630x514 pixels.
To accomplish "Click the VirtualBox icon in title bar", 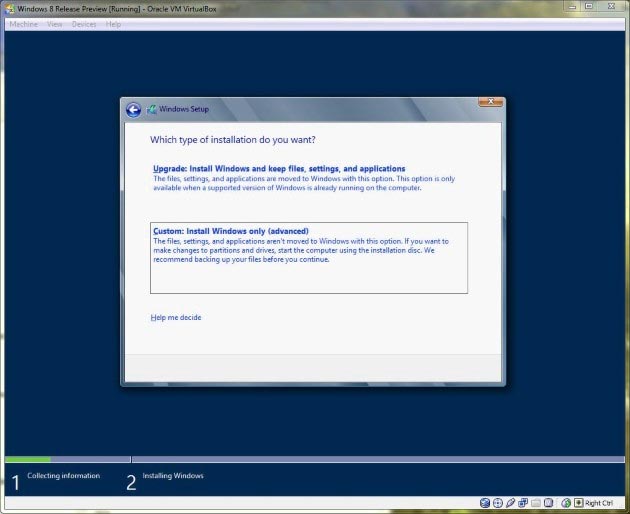I will (10, 8).
